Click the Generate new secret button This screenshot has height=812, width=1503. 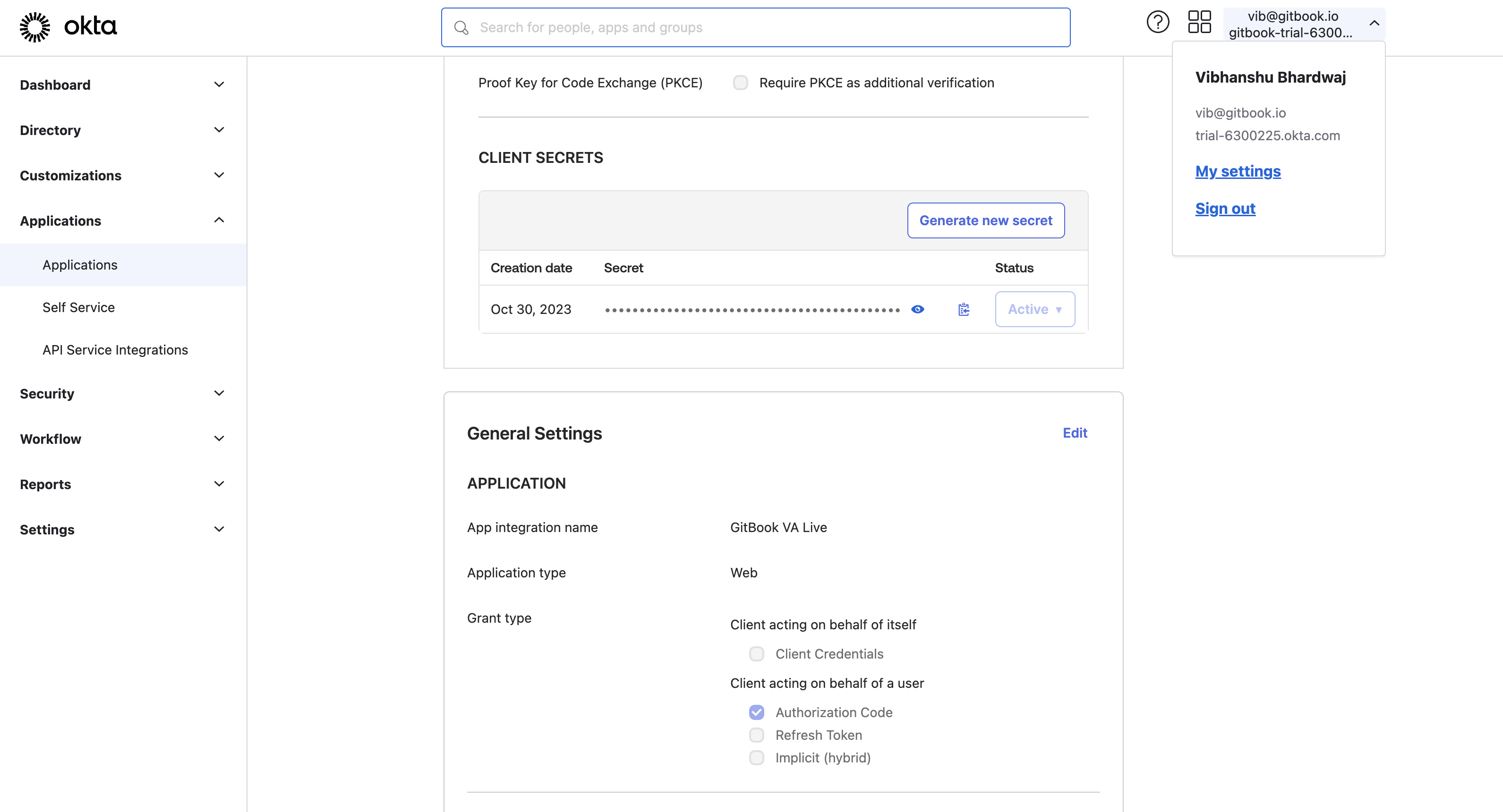985,220
